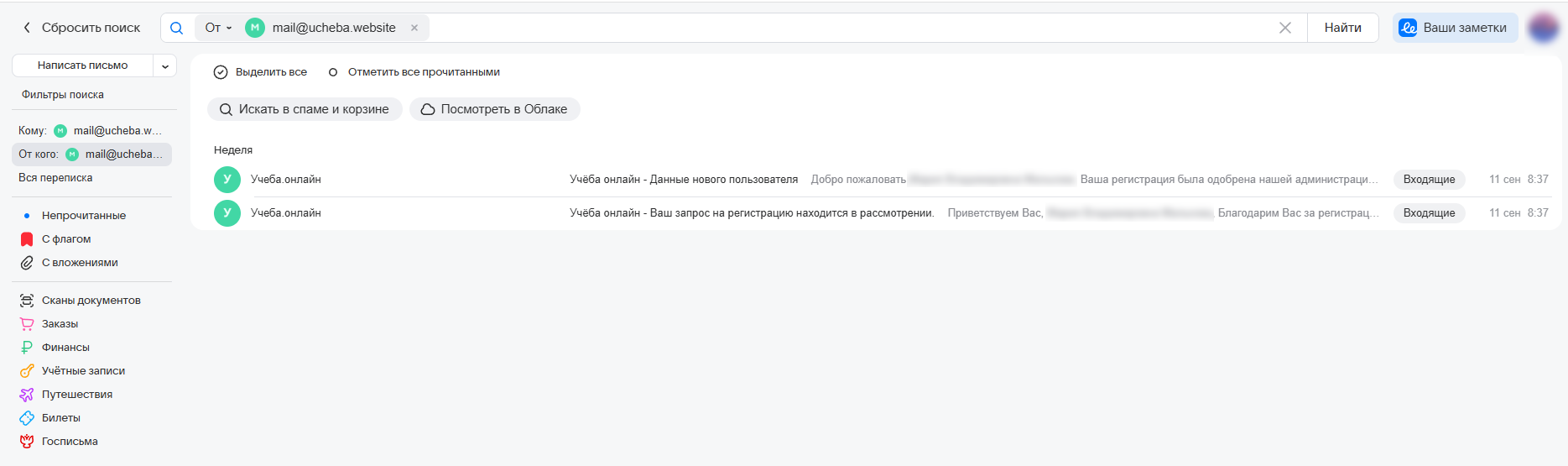The width and height of the screenshot is (1568, 466).
Task: Click the magnifier search icon in search bar
Action: 176,28
